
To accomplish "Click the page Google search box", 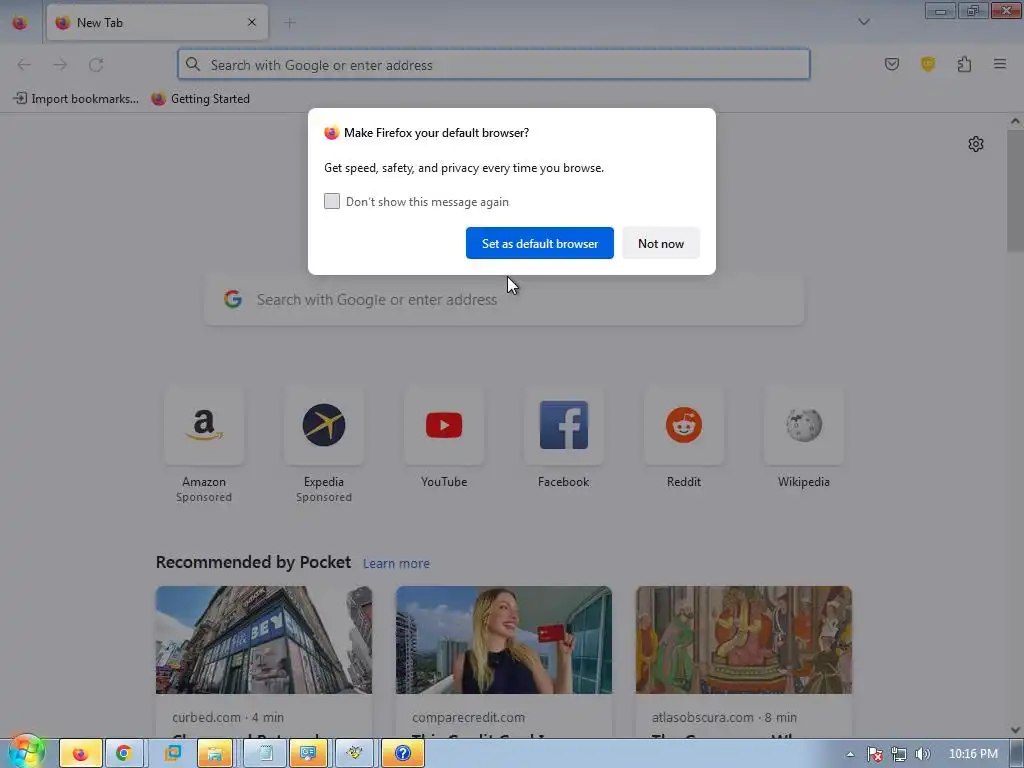I will click(x=504, y=300).
